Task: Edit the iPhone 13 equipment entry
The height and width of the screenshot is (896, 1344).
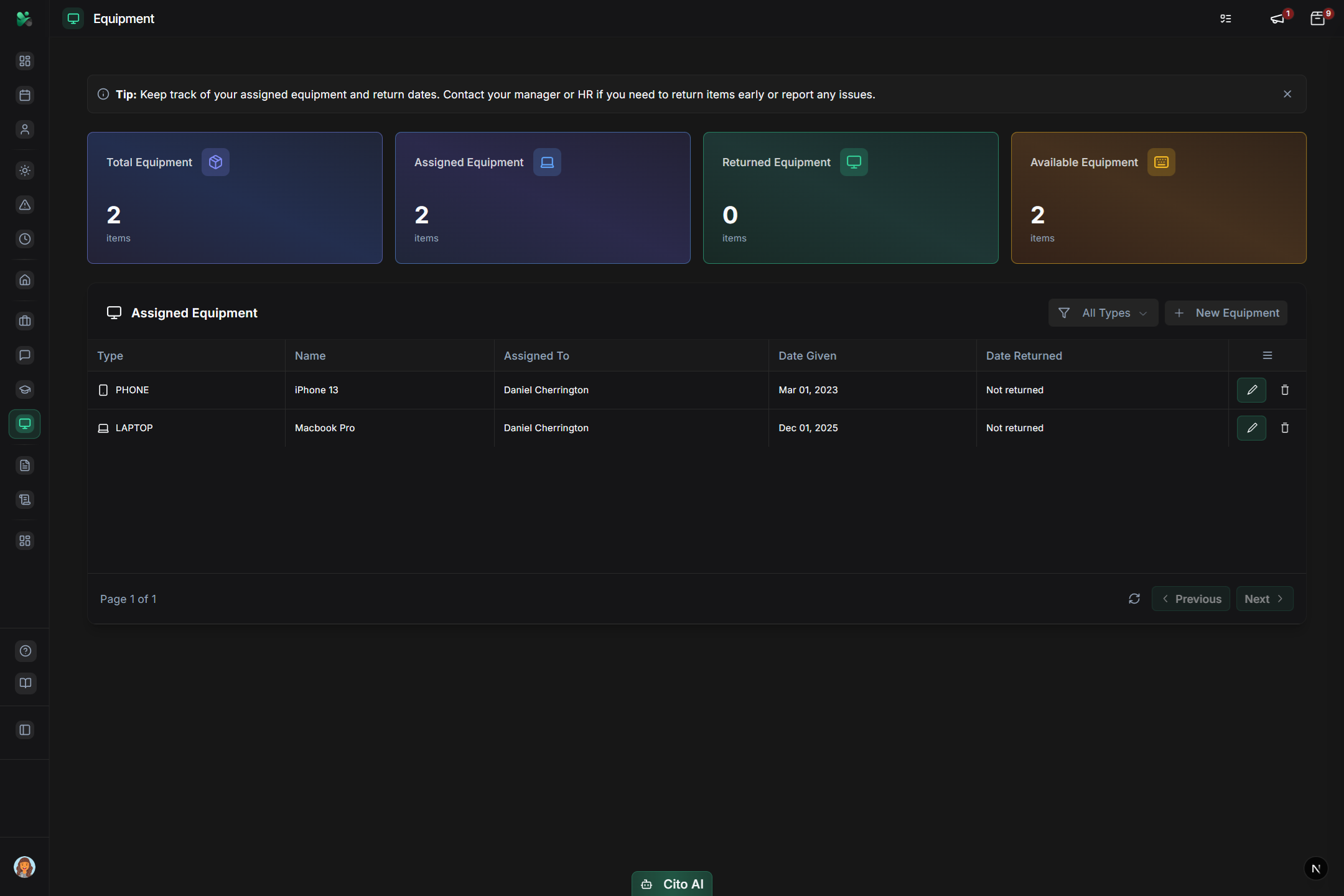Action: (x=1251, y=390)
